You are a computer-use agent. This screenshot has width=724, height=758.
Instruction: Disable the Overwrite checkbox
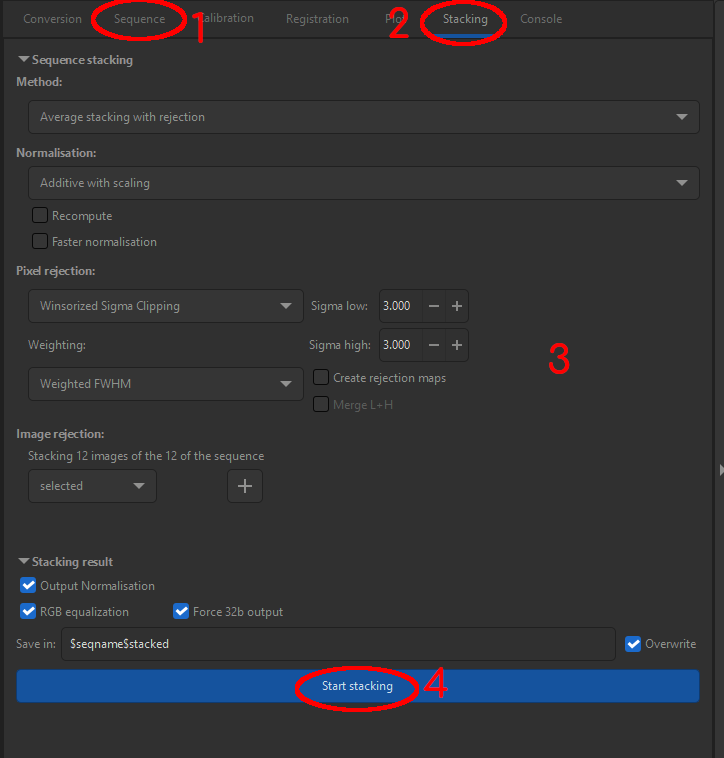pyautogui.click(x=633, y=644)
